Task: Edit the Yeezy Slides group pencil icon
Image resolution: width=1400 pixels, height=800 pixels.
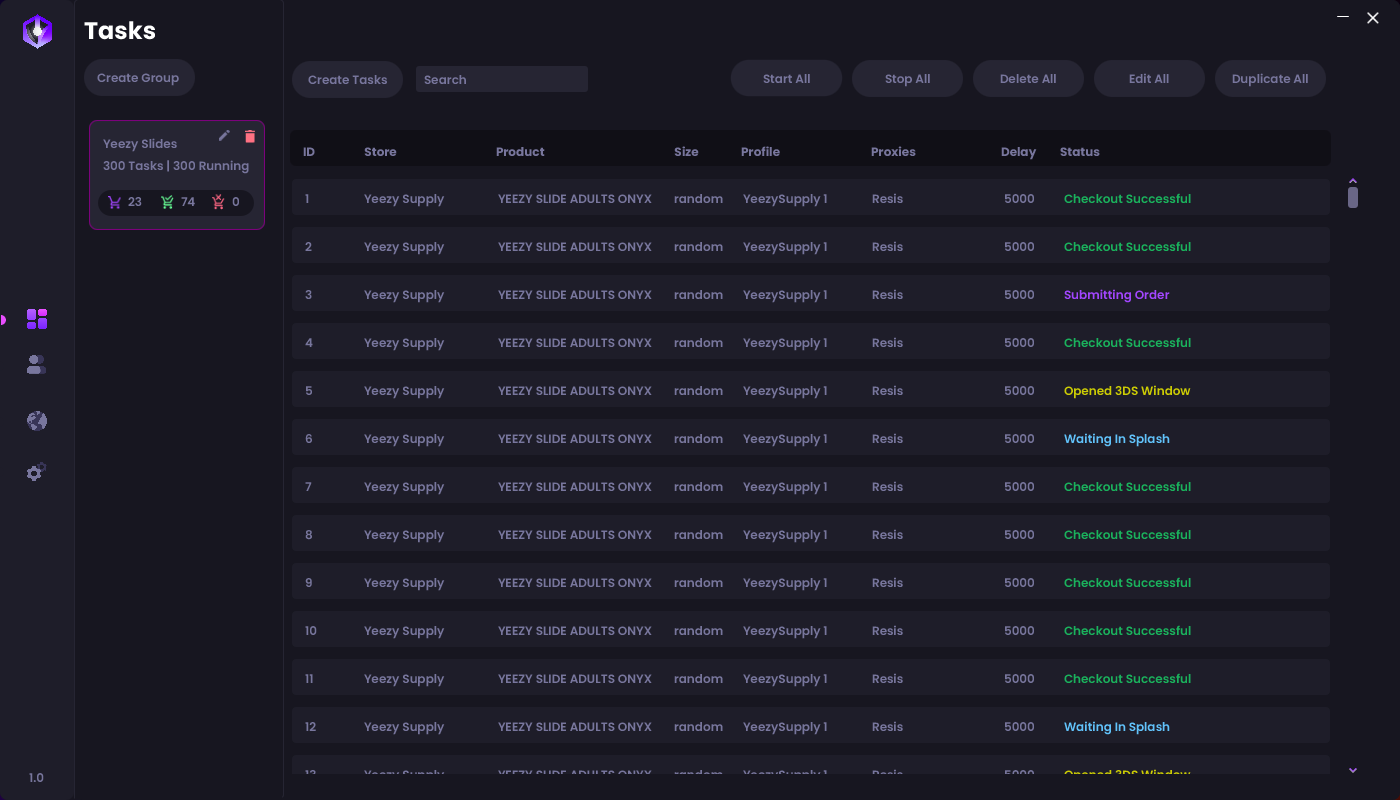Action: click(224, 136)
